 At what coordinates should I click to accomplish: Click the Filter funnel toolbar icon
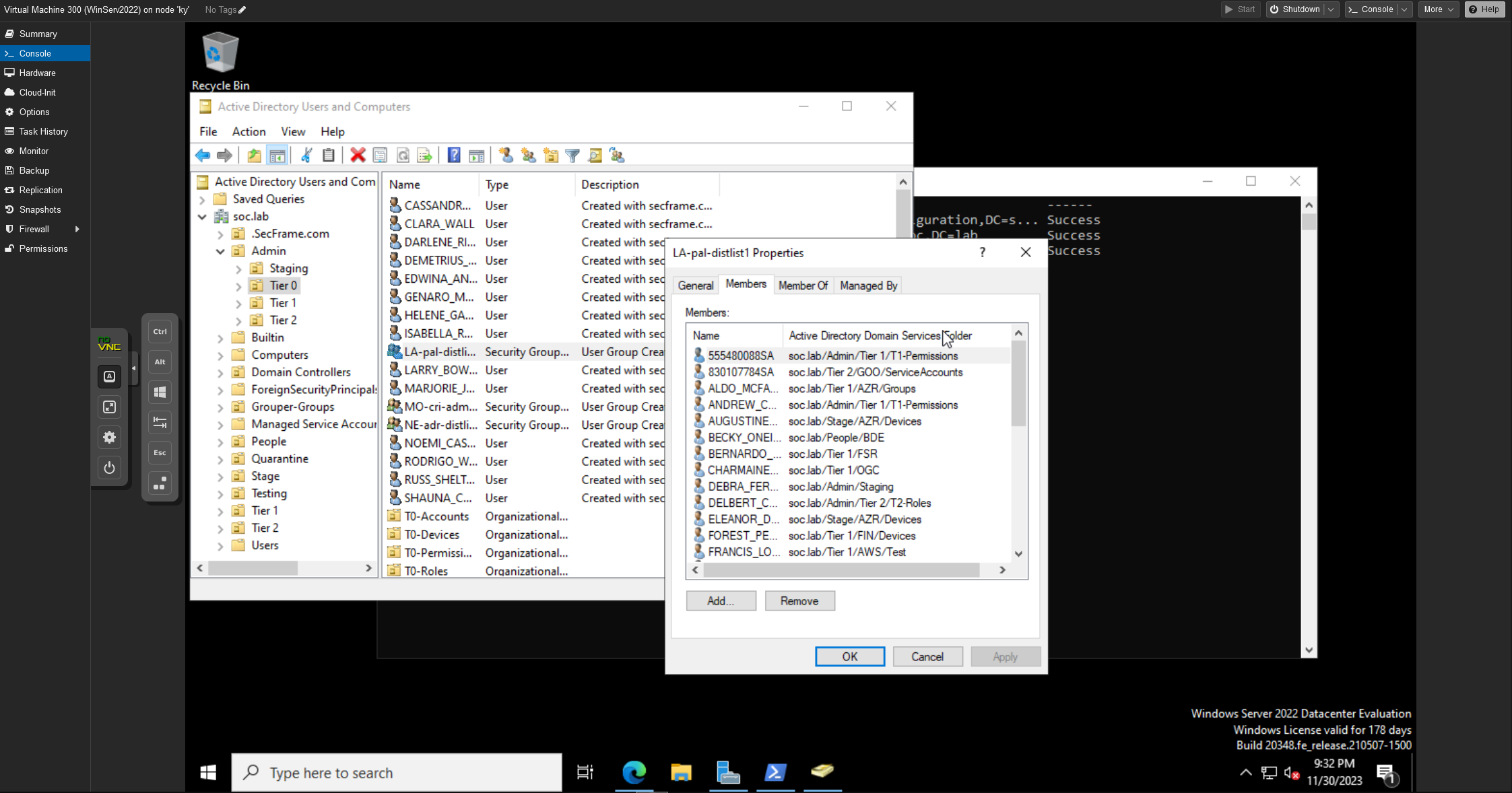572,156
